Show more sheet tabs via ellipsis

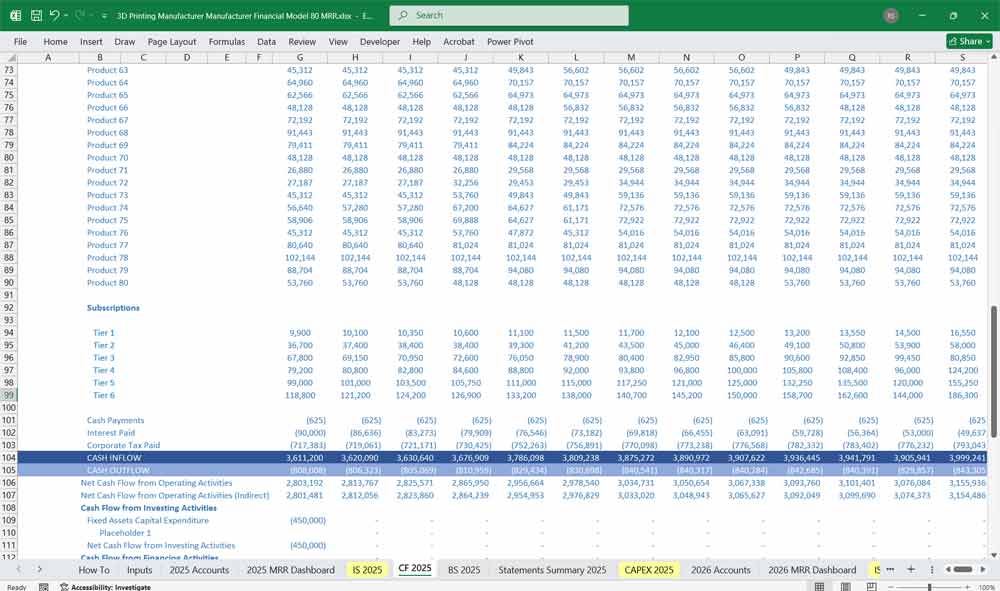pyautogui.click(x=890, y=569)
